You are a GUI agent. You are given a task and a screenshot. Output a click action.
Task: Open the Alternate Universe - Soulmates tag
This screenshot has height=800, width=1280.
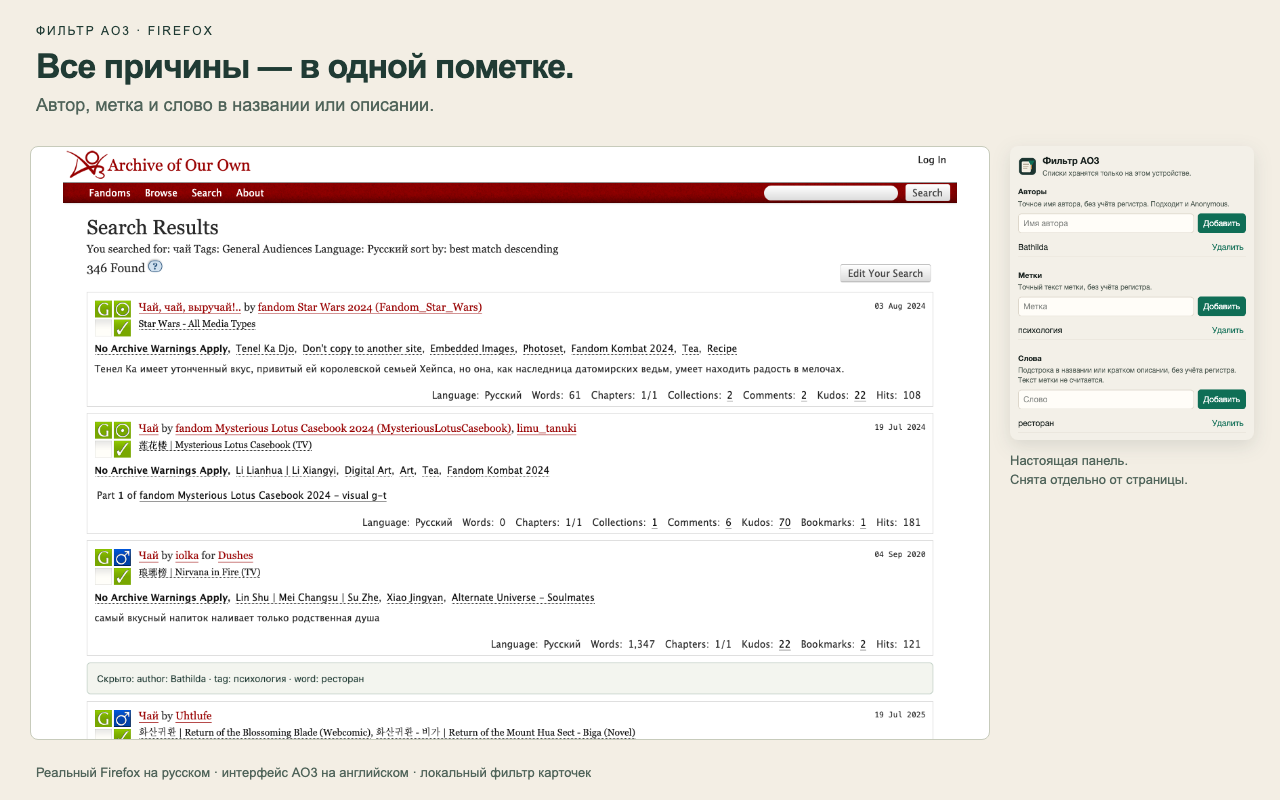point(523,598)
